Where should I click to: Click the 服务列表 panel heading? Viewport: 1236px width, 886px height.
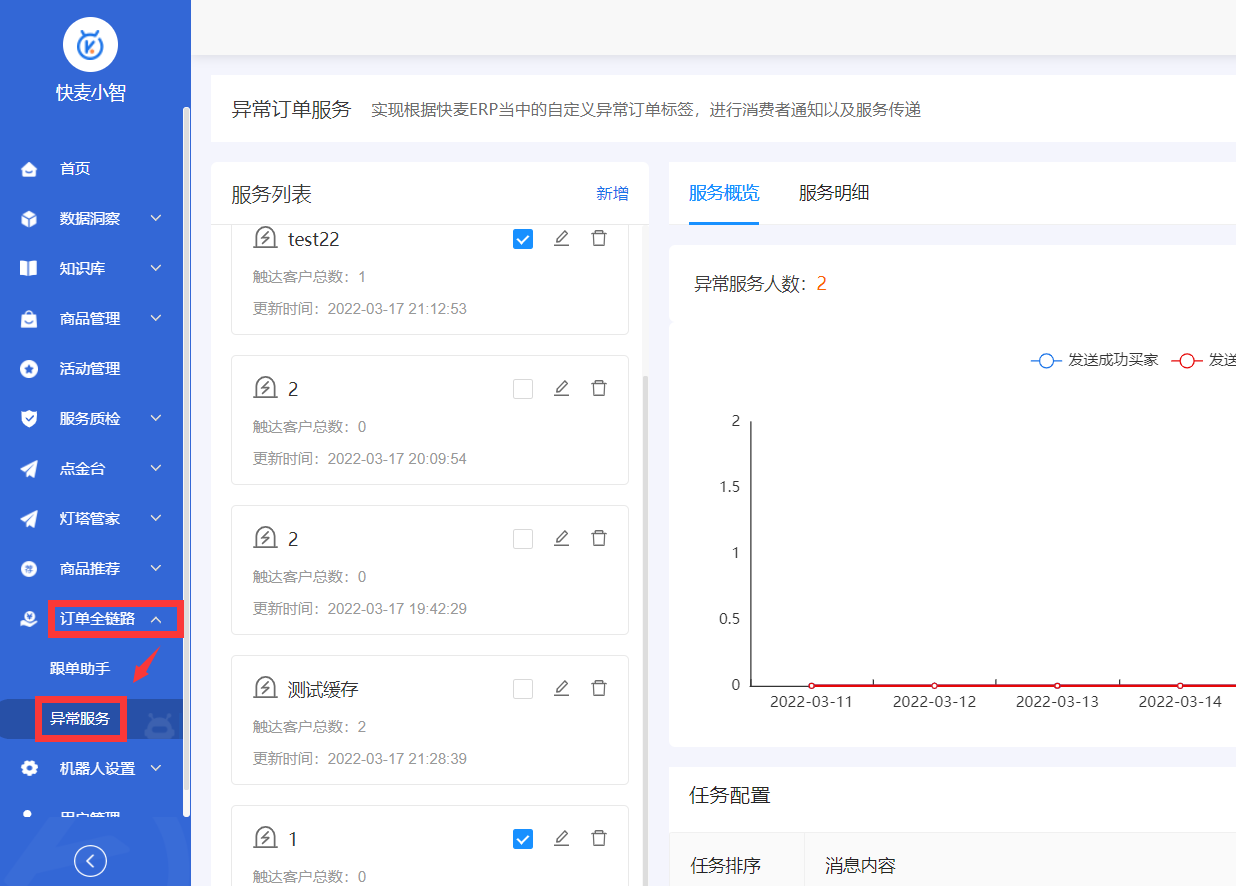click(271, 195)
